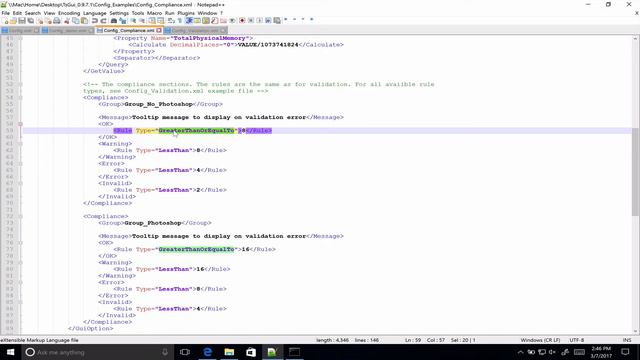Click the Zoom Out toolbar icon
Viewport: 640px width, 360px height.
click(x=142, y=20)
